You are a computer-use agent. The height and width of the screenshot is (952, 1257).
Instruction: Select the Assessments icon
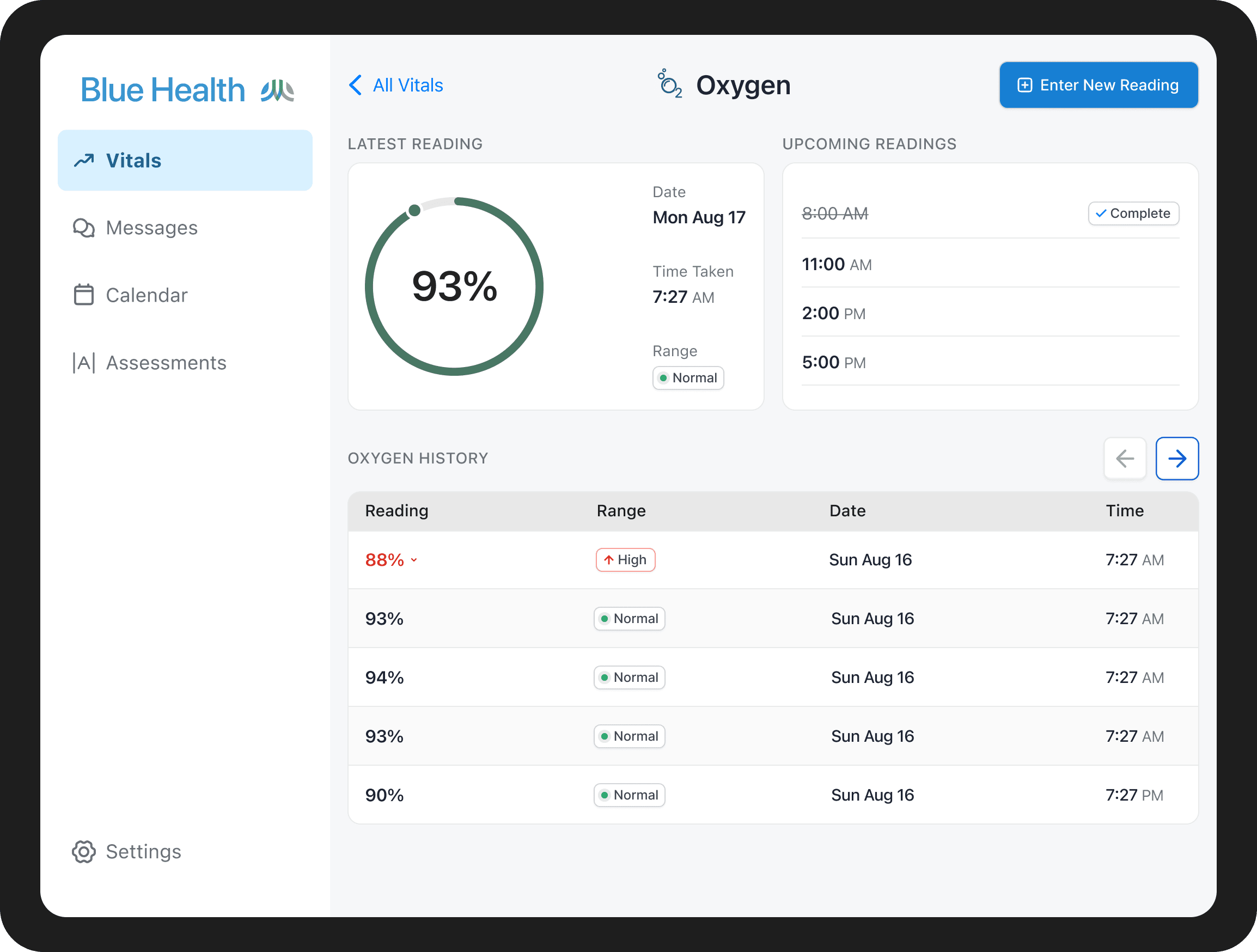pos(83,363)
